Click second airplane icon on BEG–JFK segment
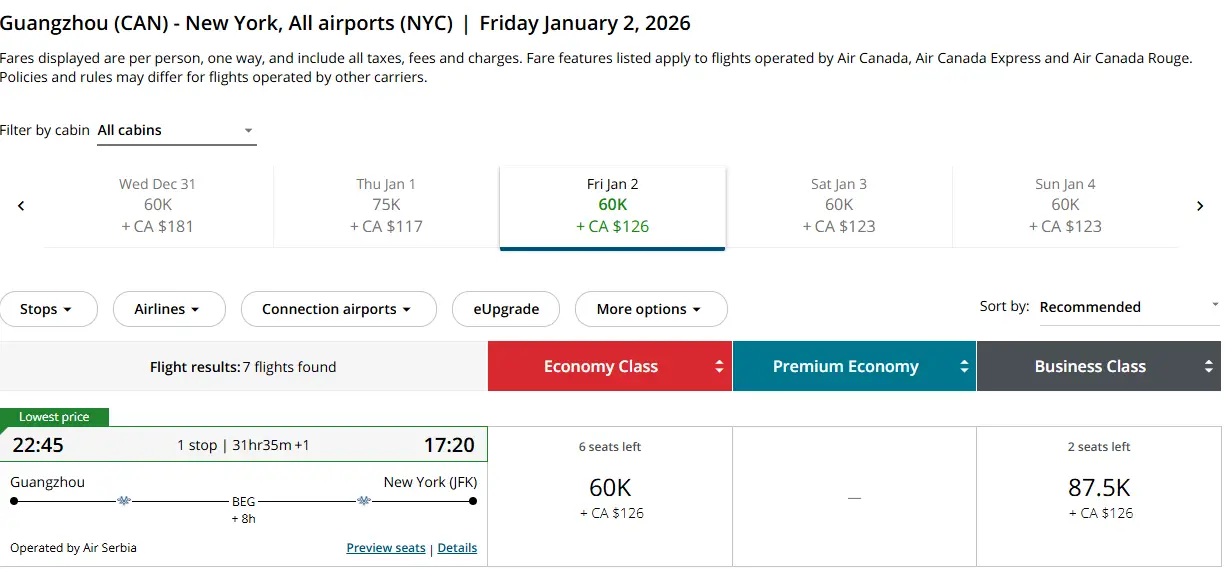 pos(364,500)
